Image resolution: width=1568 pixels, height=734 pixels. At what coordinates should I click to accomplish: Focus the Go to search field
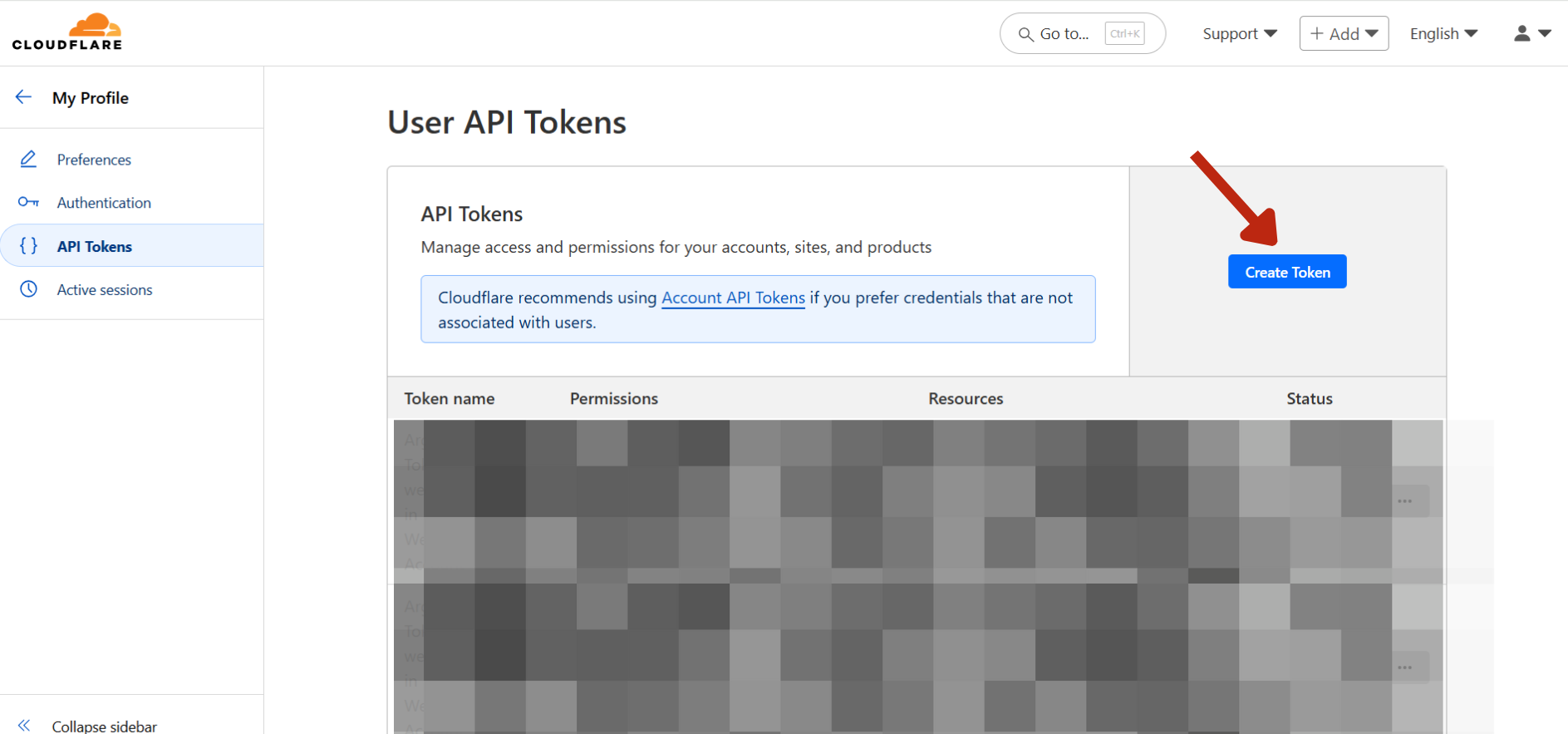point(1083,33)
